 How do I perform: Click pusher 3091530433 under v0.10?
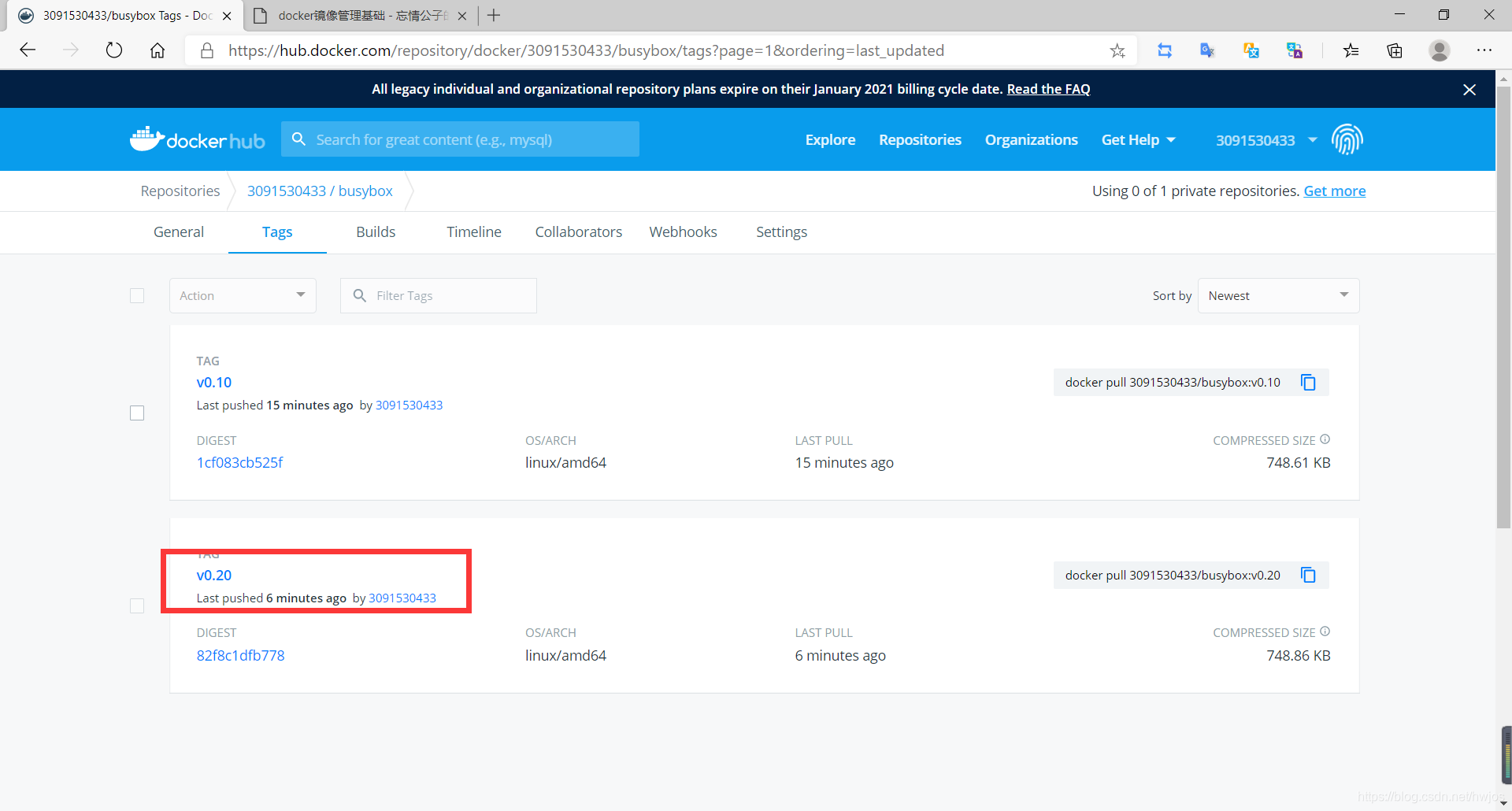click(x=409, y=405)
